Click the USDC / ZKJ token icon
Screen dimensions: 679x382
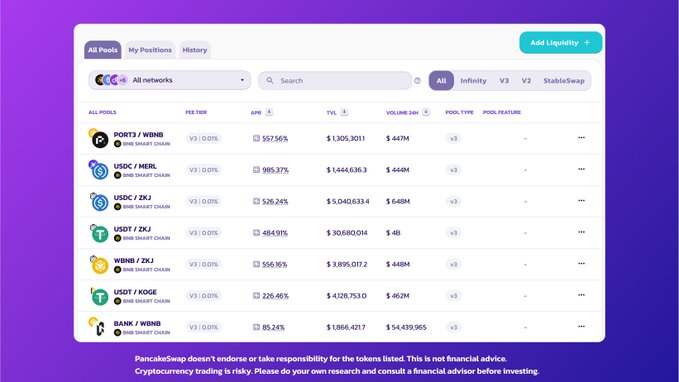click(x=99, y=202)
